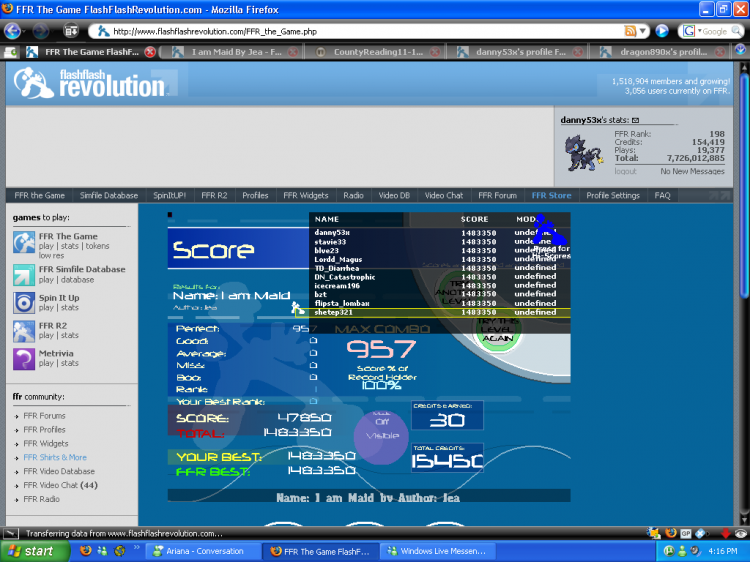750x562 pixels.
Task: Click FFR Simfile Database sidebar icon
Action: coord(23,275)
